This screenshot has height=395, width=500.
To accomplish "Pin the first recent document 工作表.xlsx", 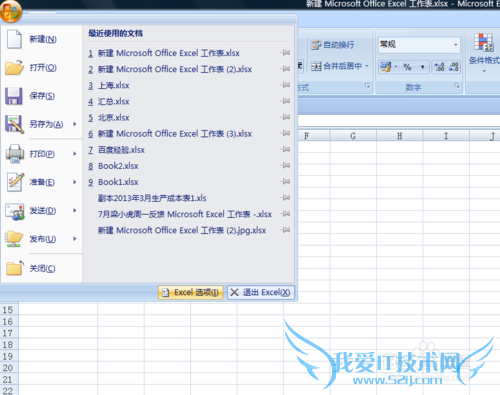I will point(285,53).
